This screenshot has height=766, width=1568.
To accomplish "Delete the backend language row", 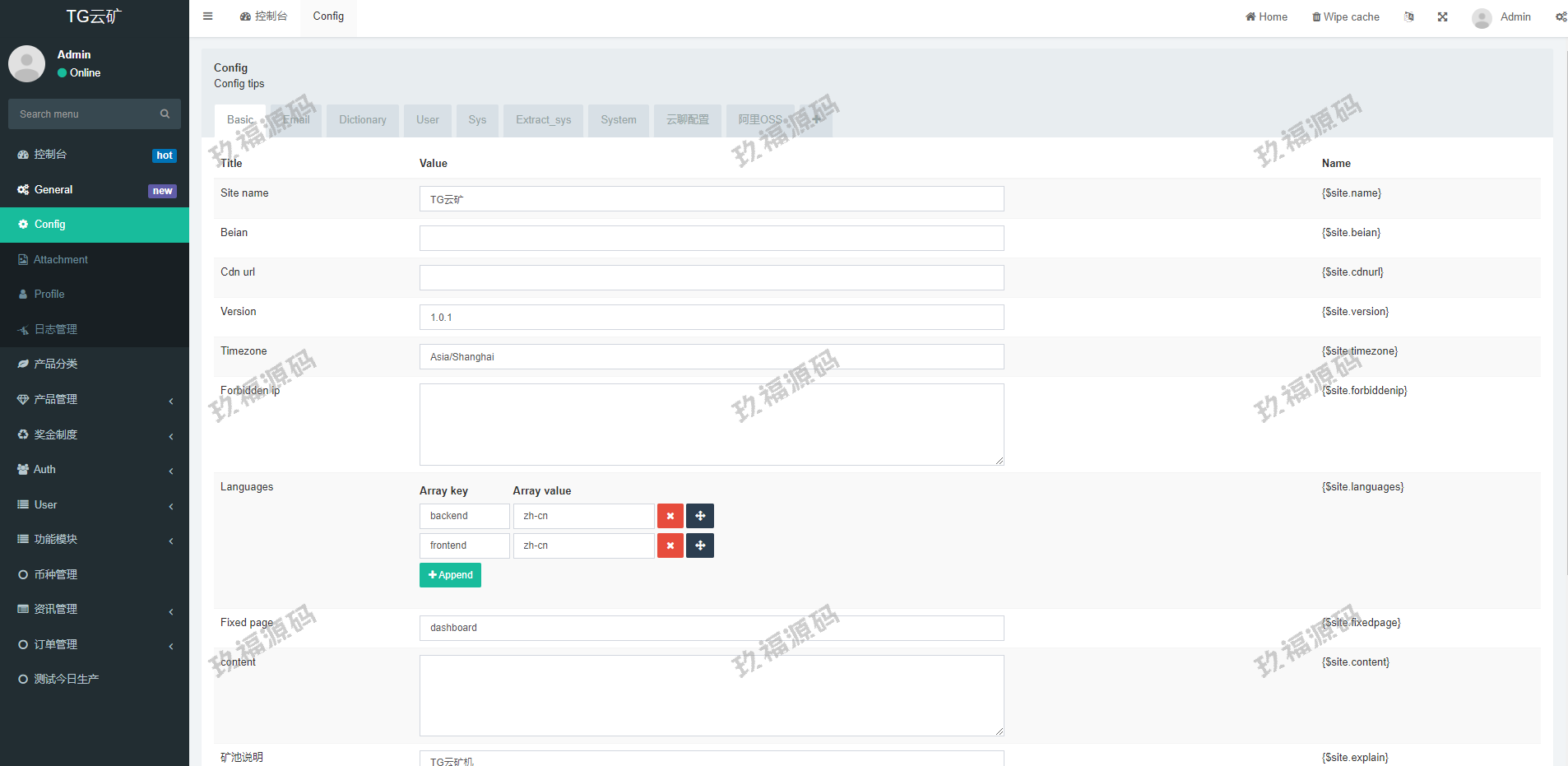I will (x=670, y=516).
